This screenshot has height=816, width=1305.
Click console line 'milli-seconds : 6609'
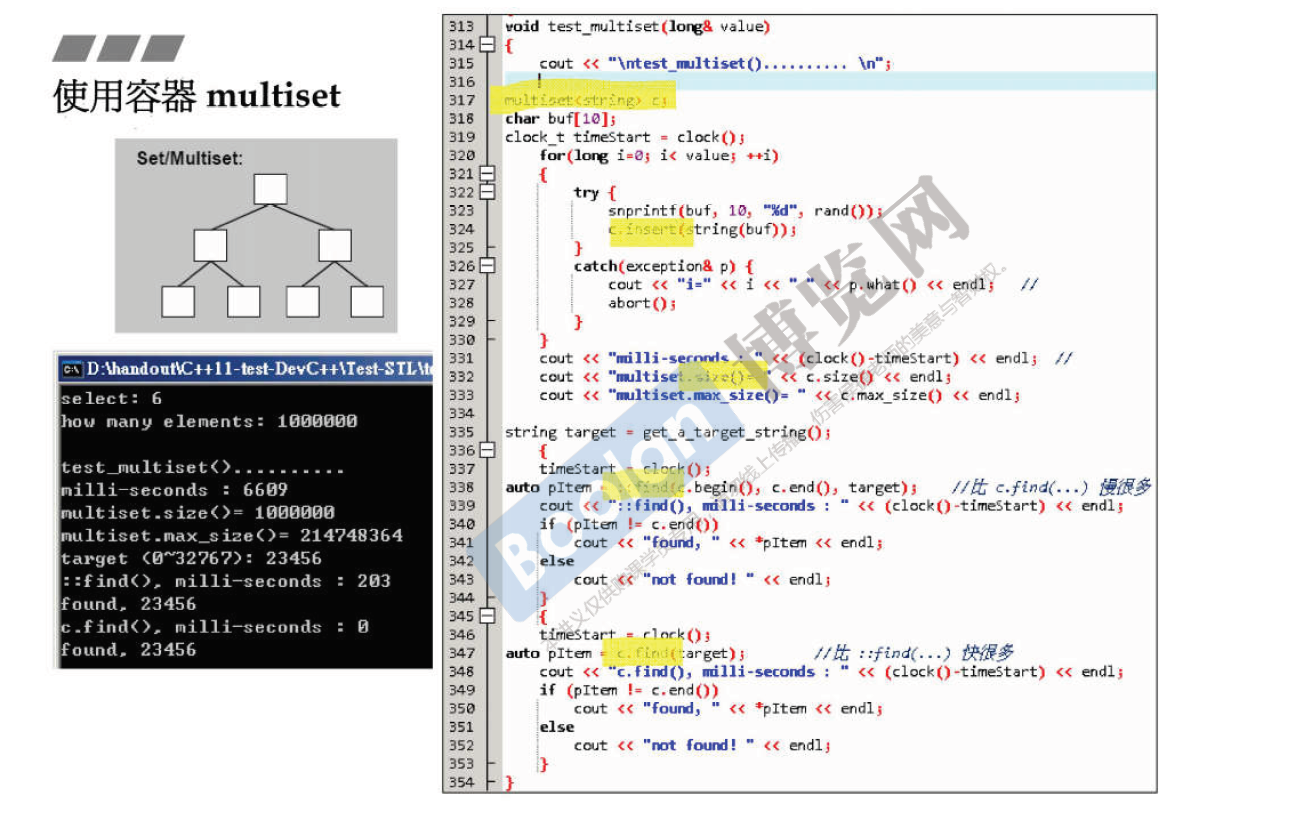coord(174,490)
